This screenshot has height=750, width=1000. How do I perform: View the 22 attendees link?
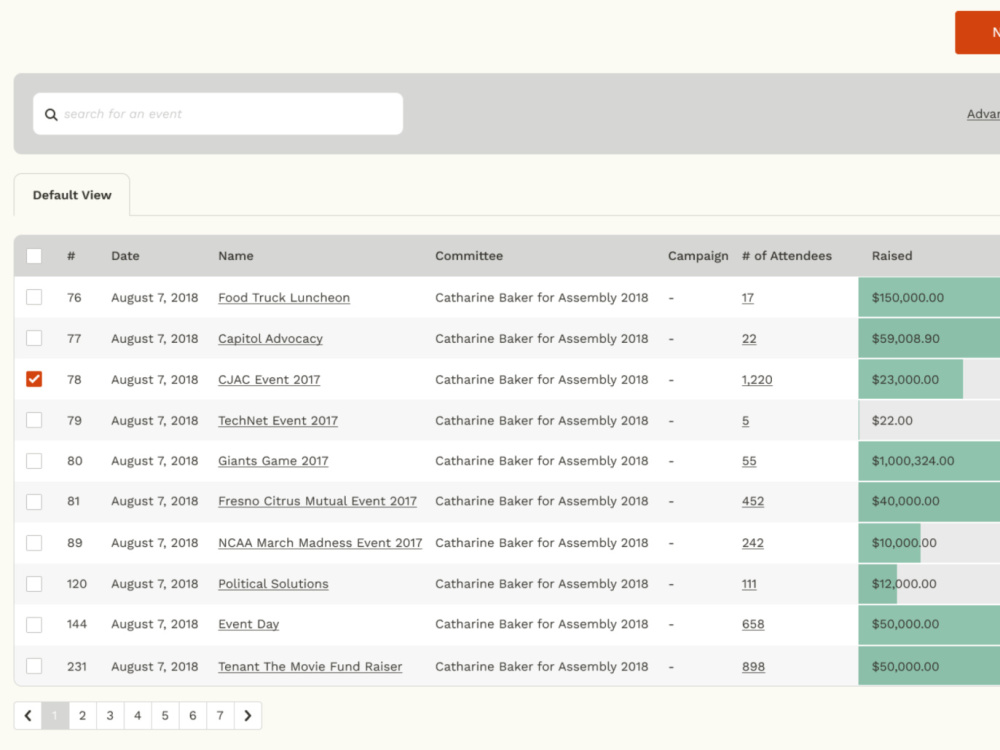click(749, 339)
